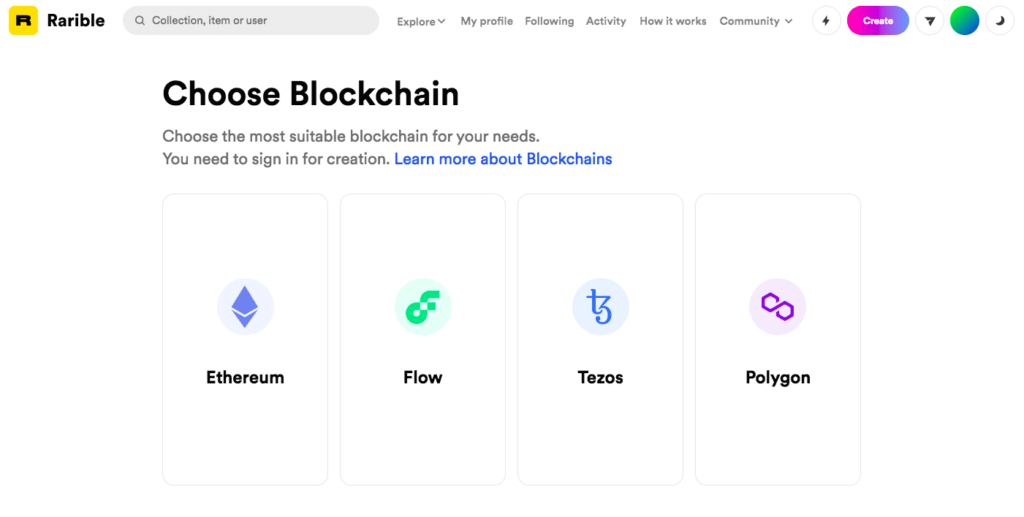Click the Rarible logo icon
Image resolution: width=1024 pixels, height=517 pixels.
point(23,21)
